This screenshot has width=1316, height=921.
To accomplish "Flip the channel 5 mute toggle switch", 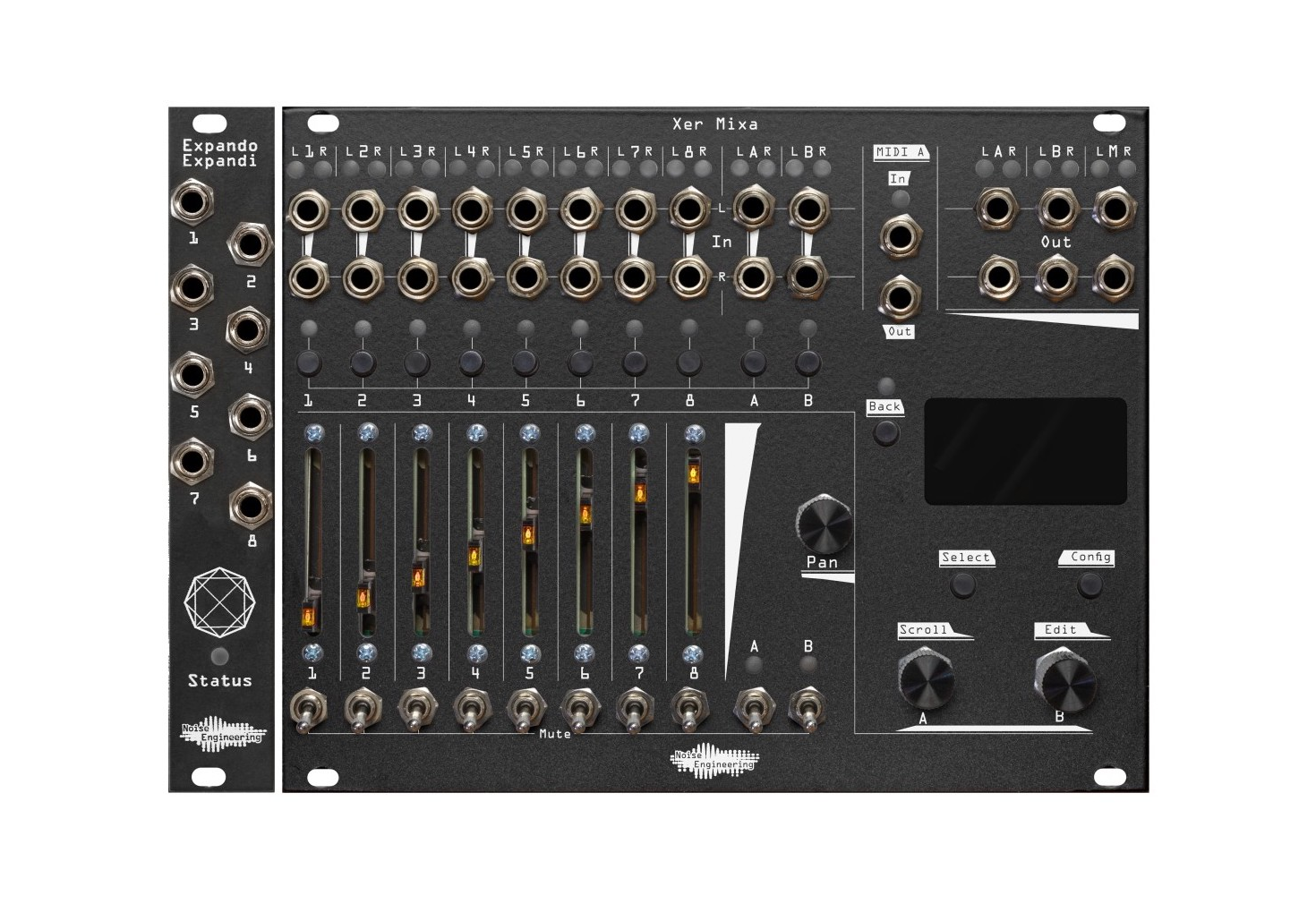I will (526, 710).
